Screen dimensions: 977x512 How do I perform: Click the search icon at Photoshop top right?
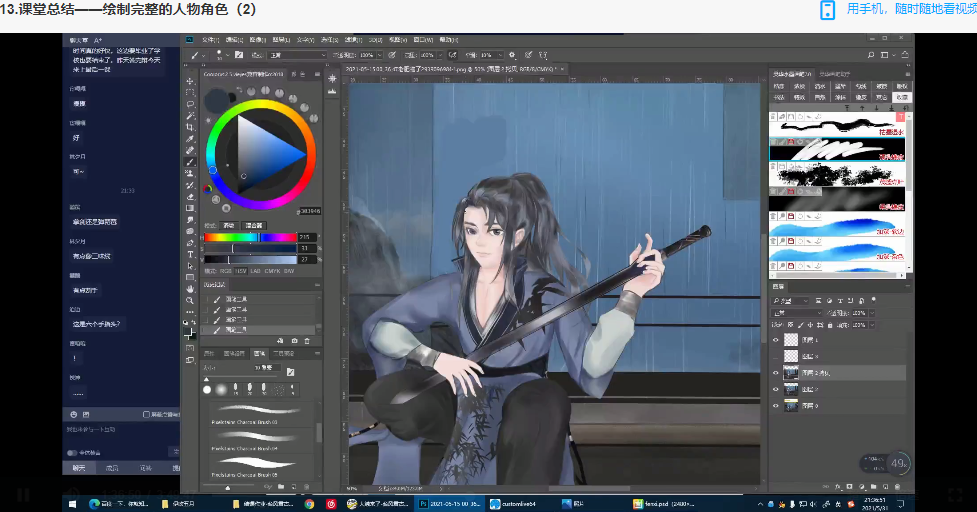click(870, 55)
